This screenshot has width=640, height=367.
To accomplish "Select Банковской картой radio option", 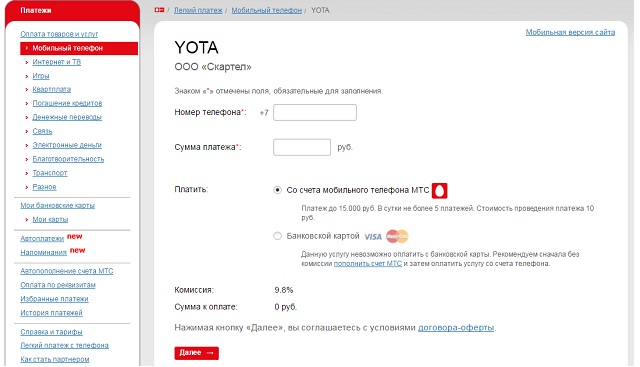I will [x=278, y=236].
